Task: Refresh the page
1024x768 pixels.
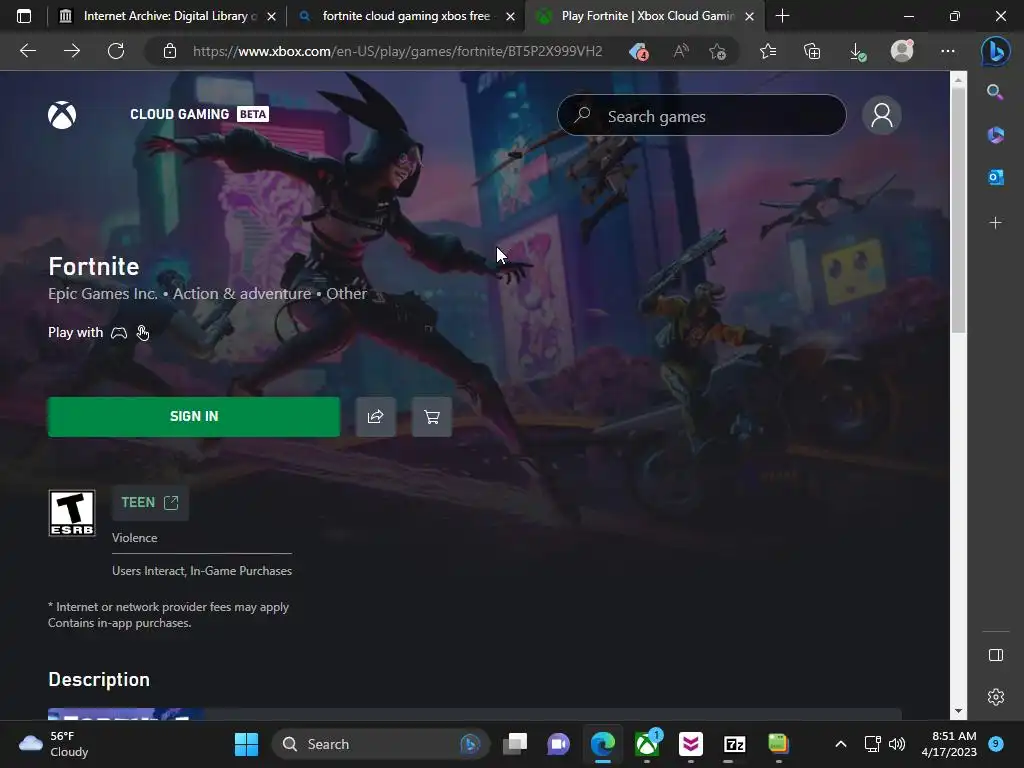Action: pyautogui.click(x=116, y=51)
